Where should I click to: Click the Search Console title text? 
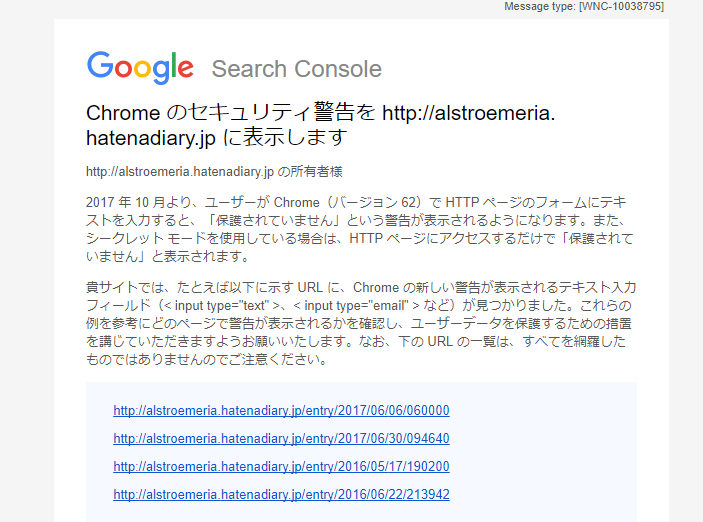coord(296,69)
